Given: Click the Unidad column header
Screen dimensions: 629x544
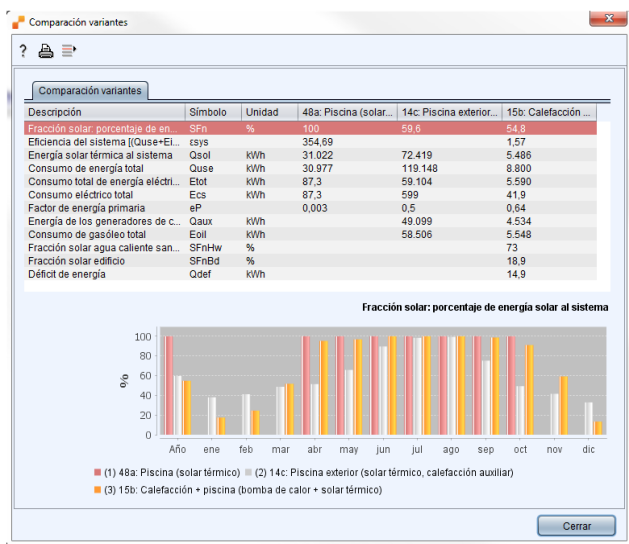Looking at the screenshot, I should coord(268,113).
